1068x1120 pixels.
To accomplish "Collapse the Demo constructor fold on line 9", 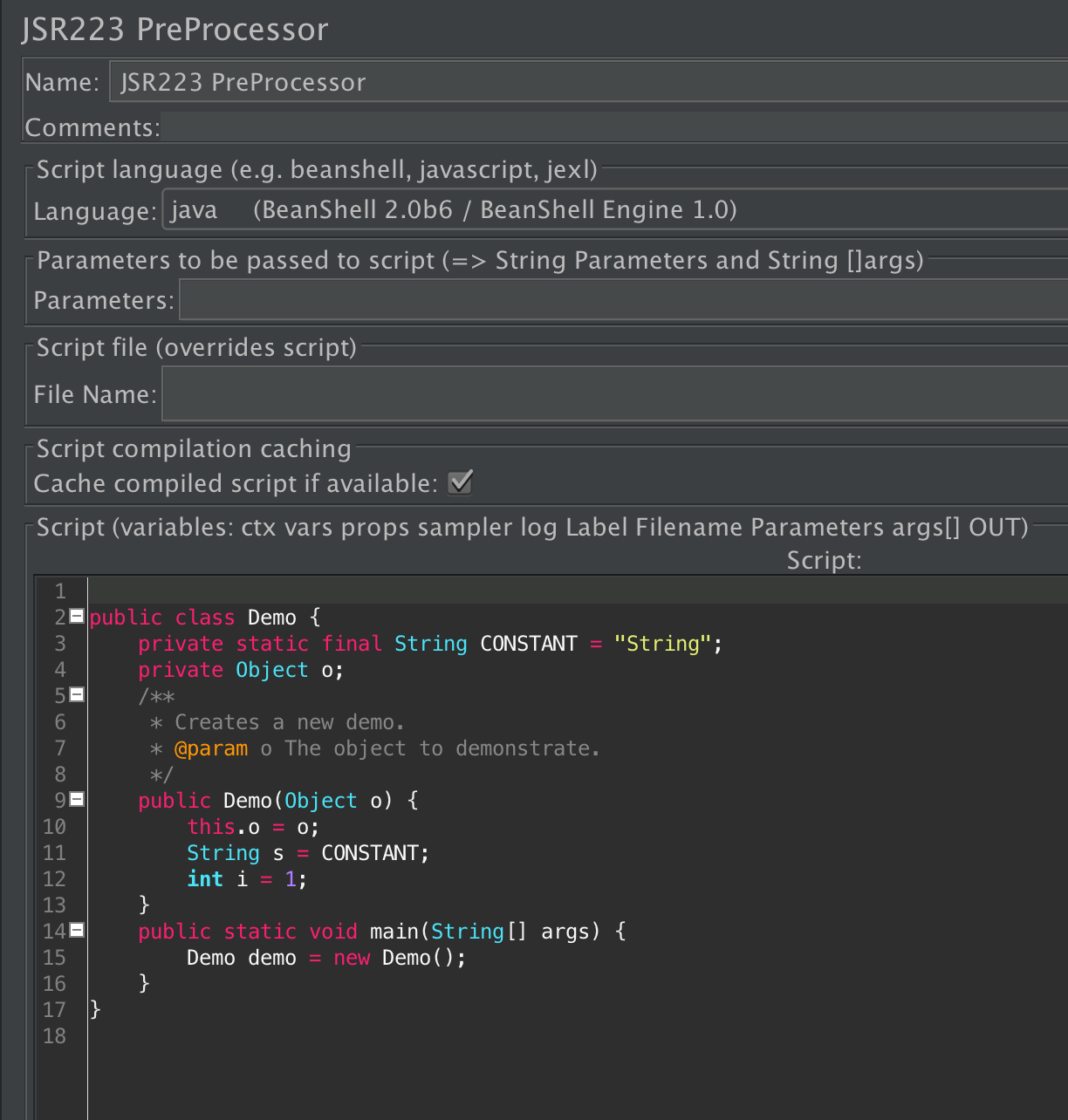I will pos(76,800).
